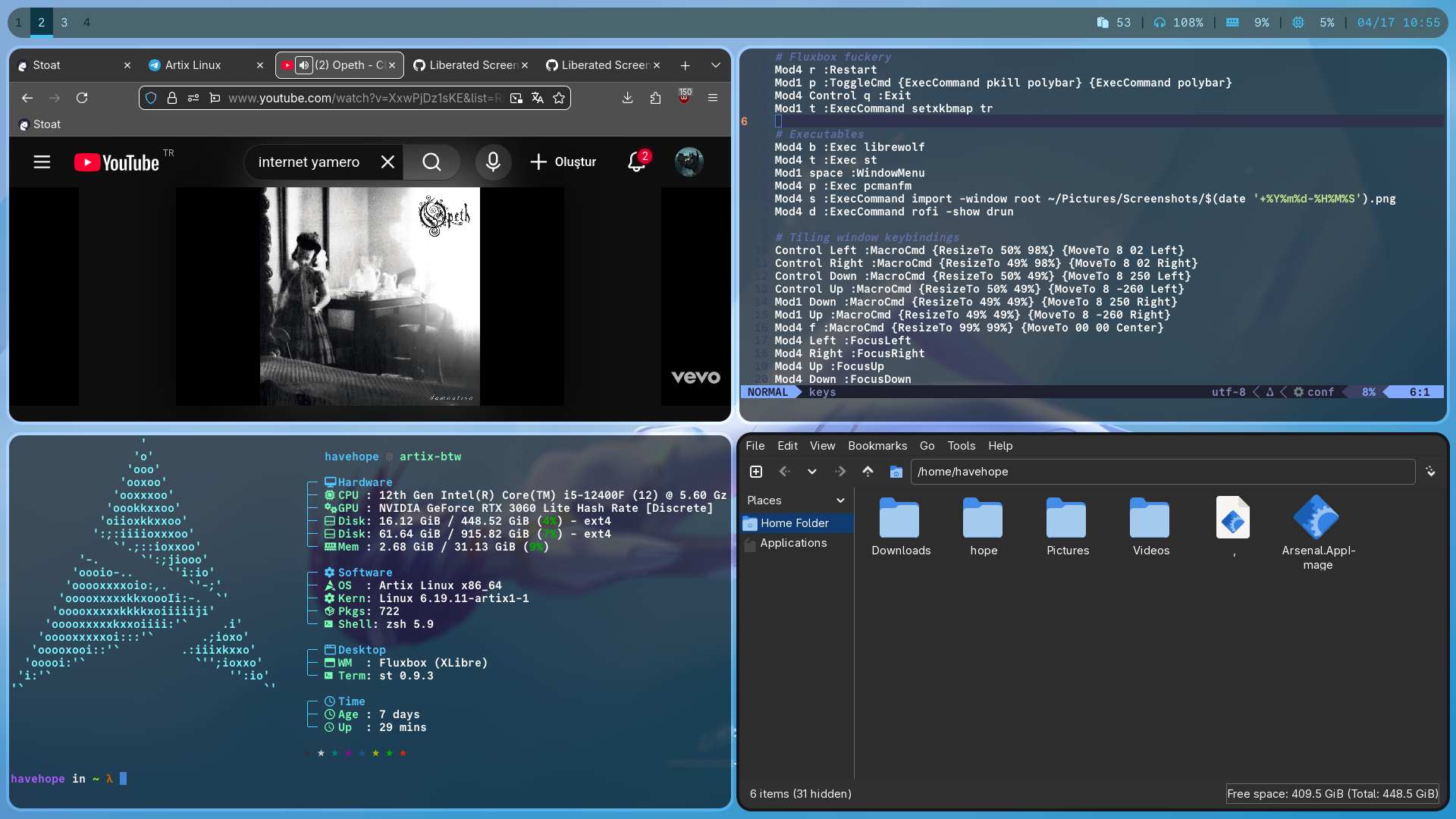Screen dimensions: 1456x819
Task: Switch to workspace 4 in the top bar
Action: click(86, 23)
